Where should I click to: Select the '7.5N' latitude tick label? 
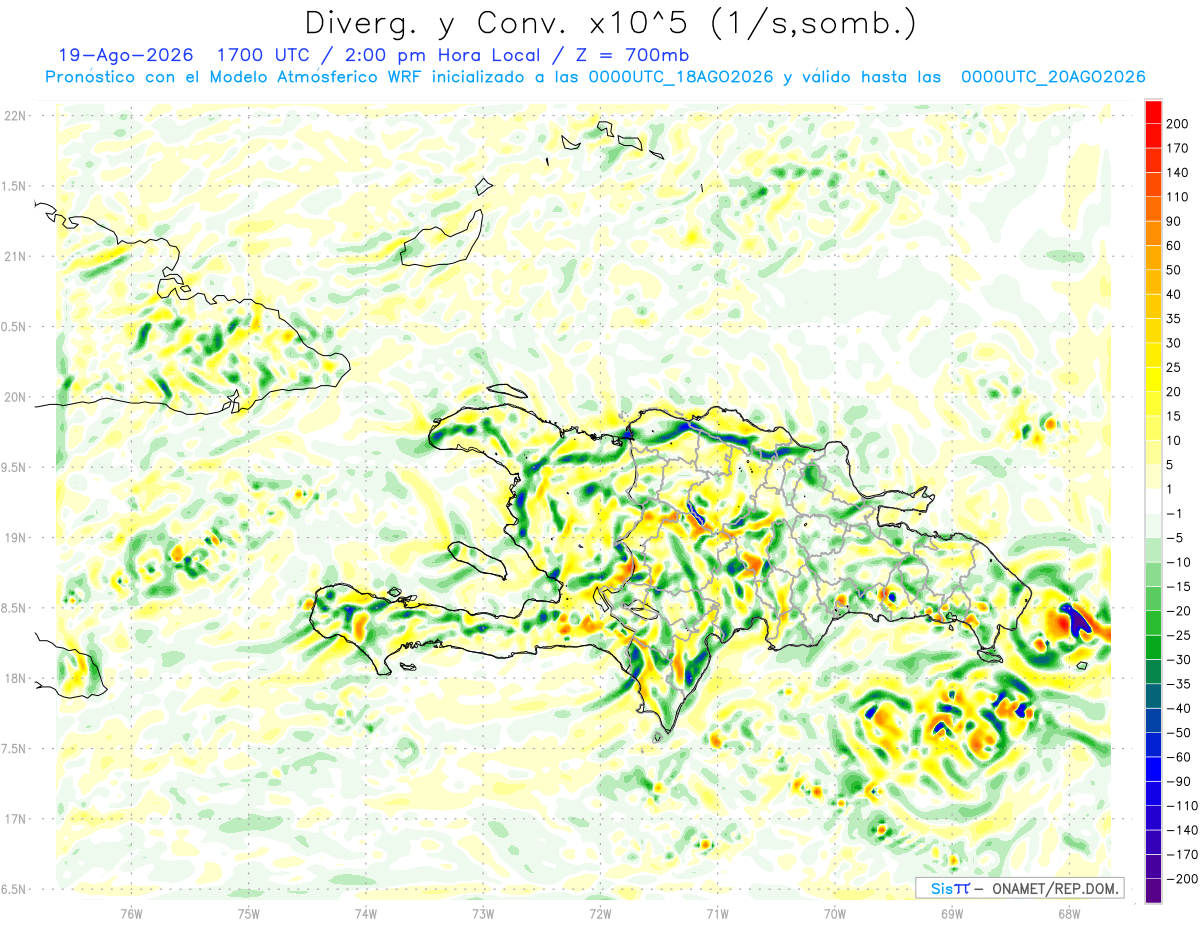point(15,749)
